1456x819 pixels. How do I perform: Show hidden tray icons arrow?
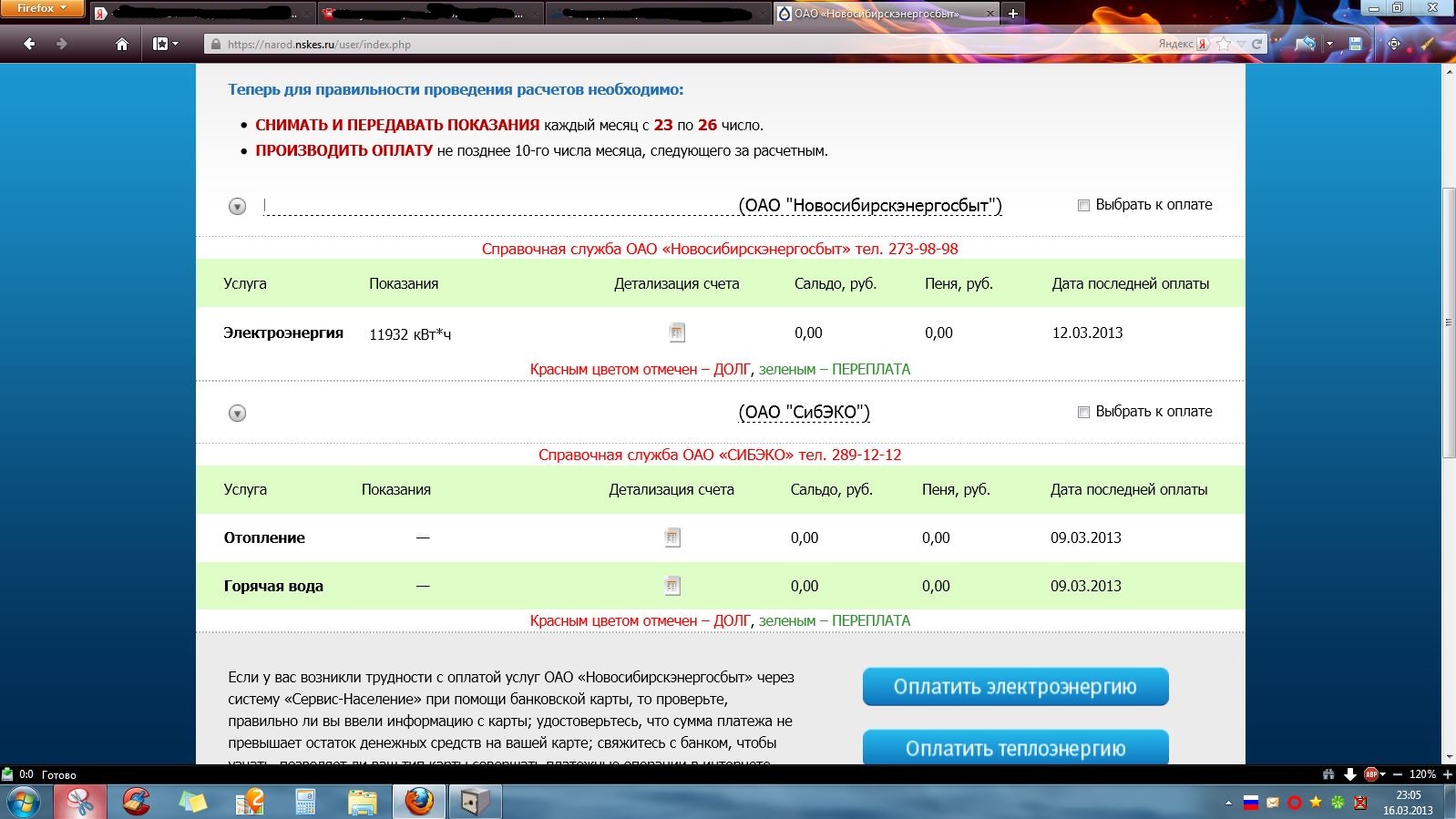click(x=1228, y=803)
